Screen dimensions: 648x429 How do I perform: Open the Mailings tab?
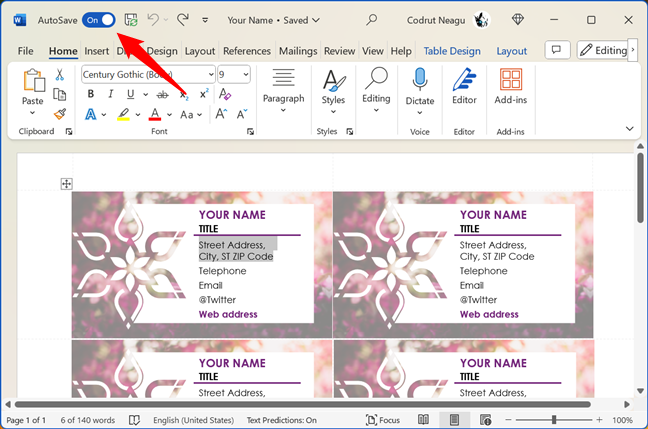click(298, 51)
